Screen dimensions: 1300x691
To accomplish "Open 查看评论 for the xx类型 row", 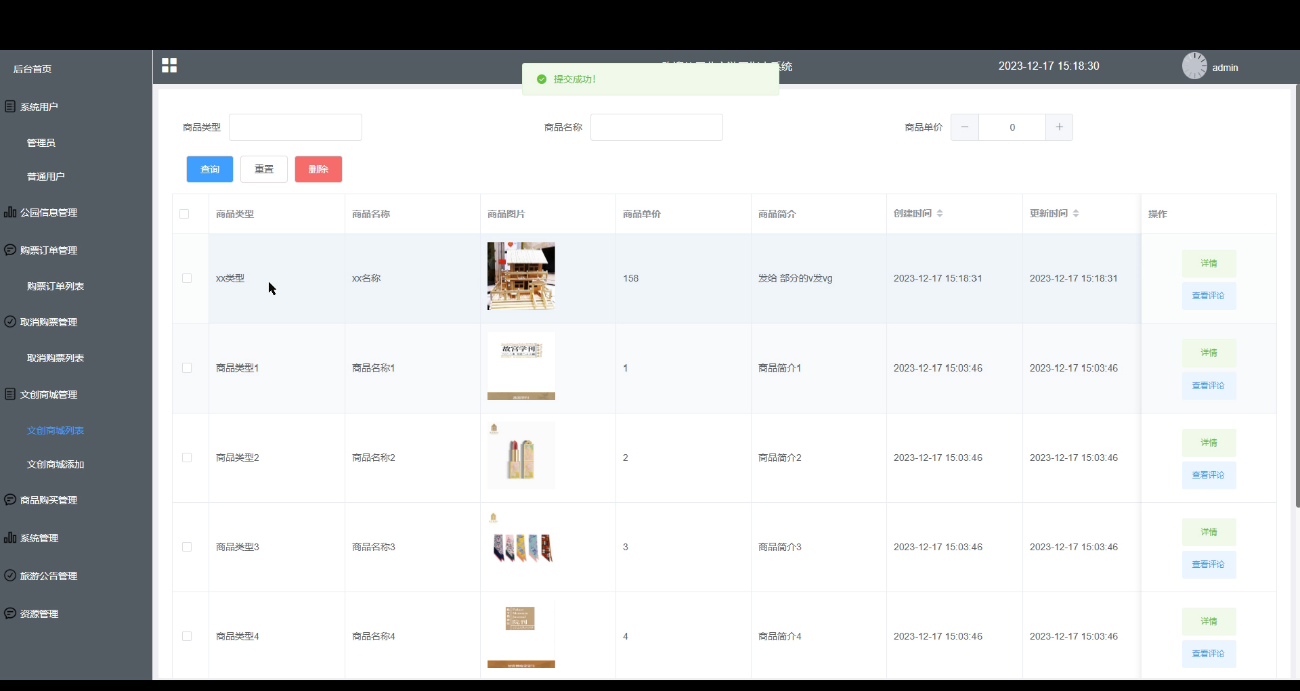I will point(1209,296).
